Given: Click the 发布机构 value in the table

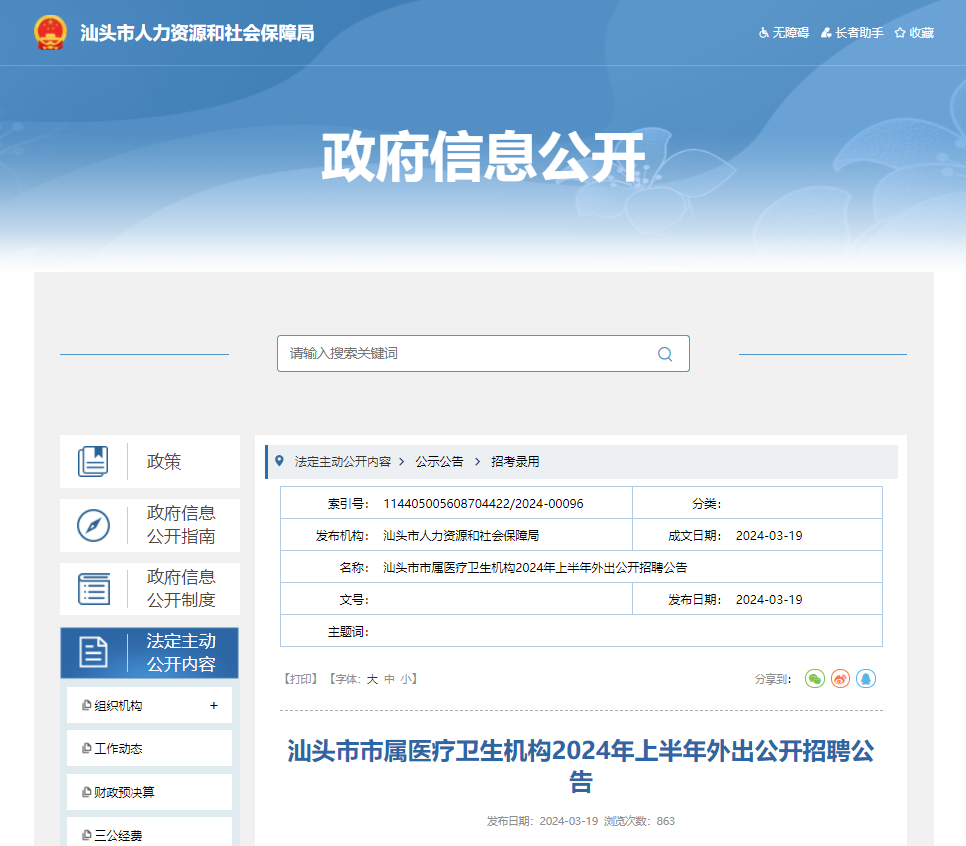Looking at the screenshot, I should (x=461, y=535).
